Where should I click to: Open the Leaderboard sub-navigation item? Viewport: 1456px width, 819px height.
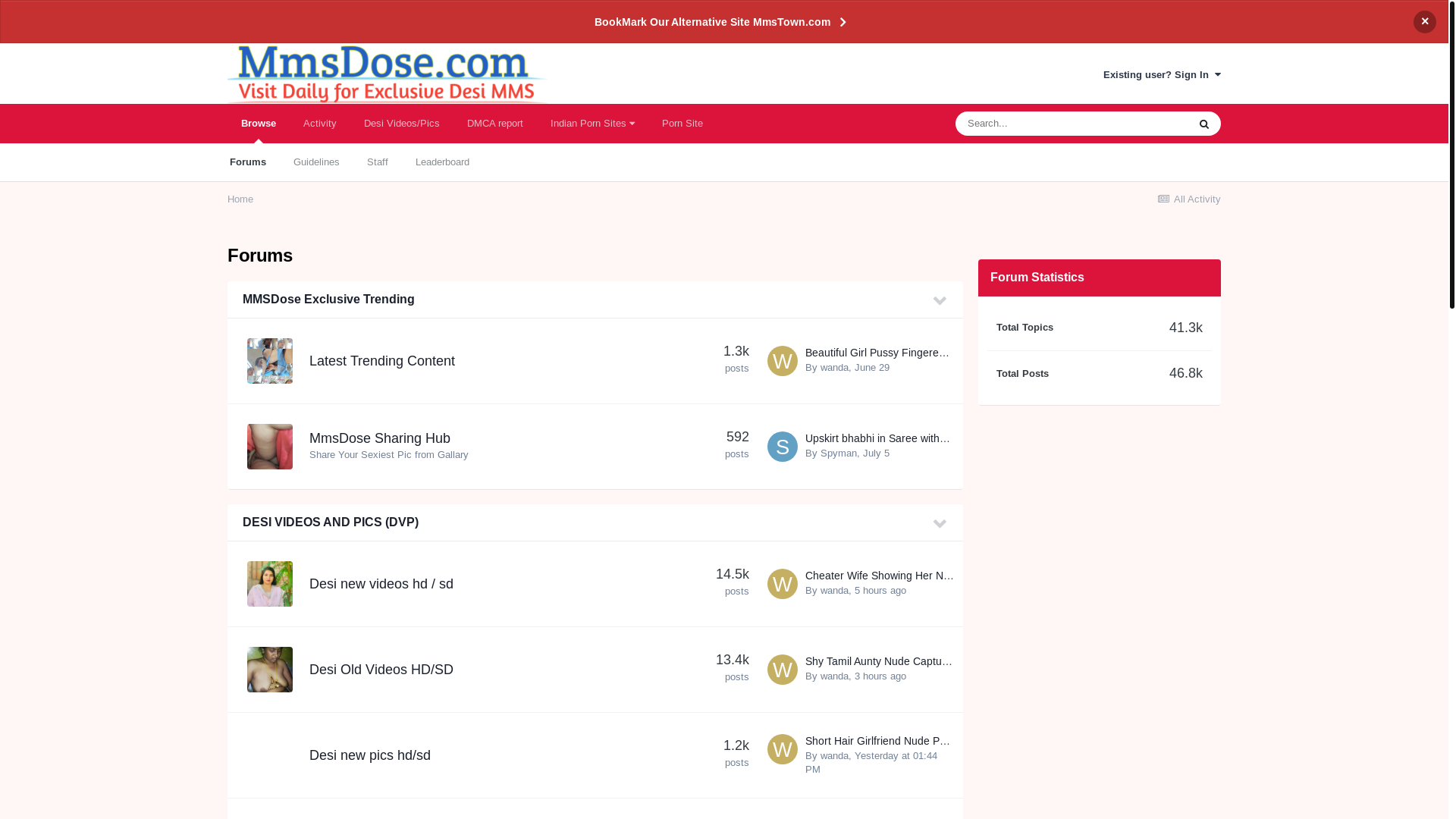tap(442, 162)
